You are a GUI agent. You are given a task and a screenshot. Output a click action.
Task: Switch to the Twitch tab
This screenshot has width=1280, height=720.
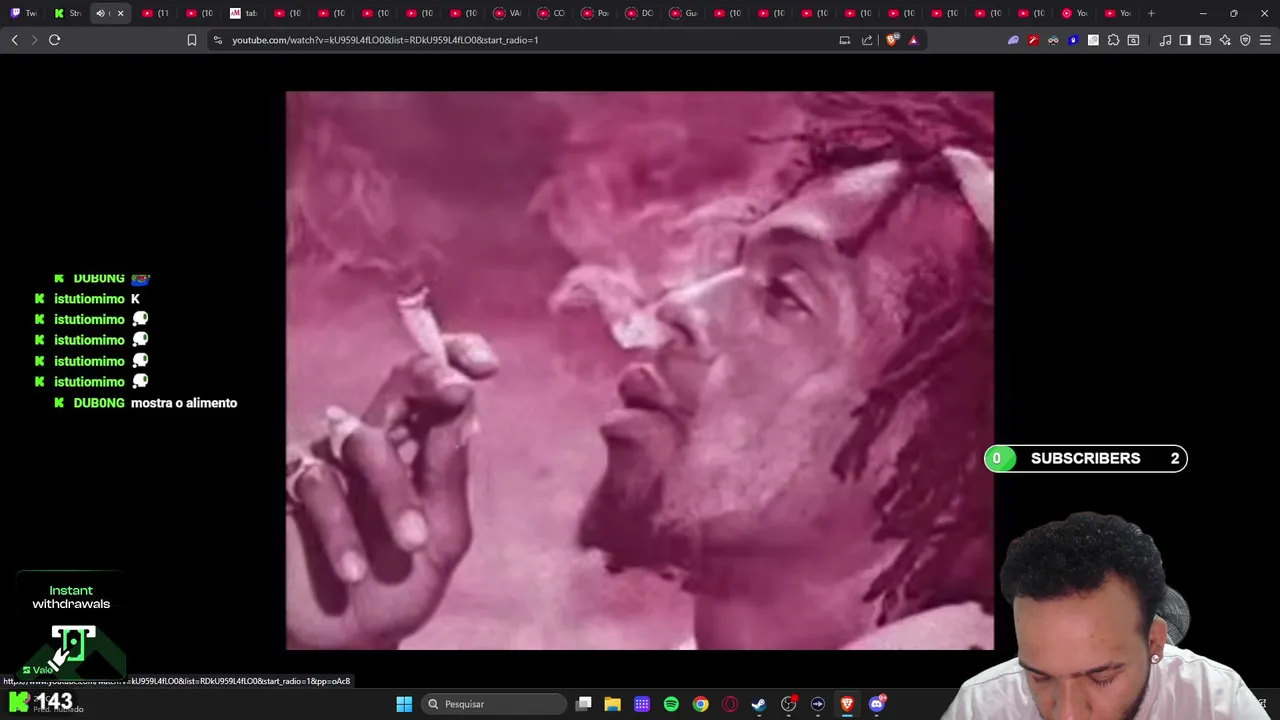coord(24,13)
